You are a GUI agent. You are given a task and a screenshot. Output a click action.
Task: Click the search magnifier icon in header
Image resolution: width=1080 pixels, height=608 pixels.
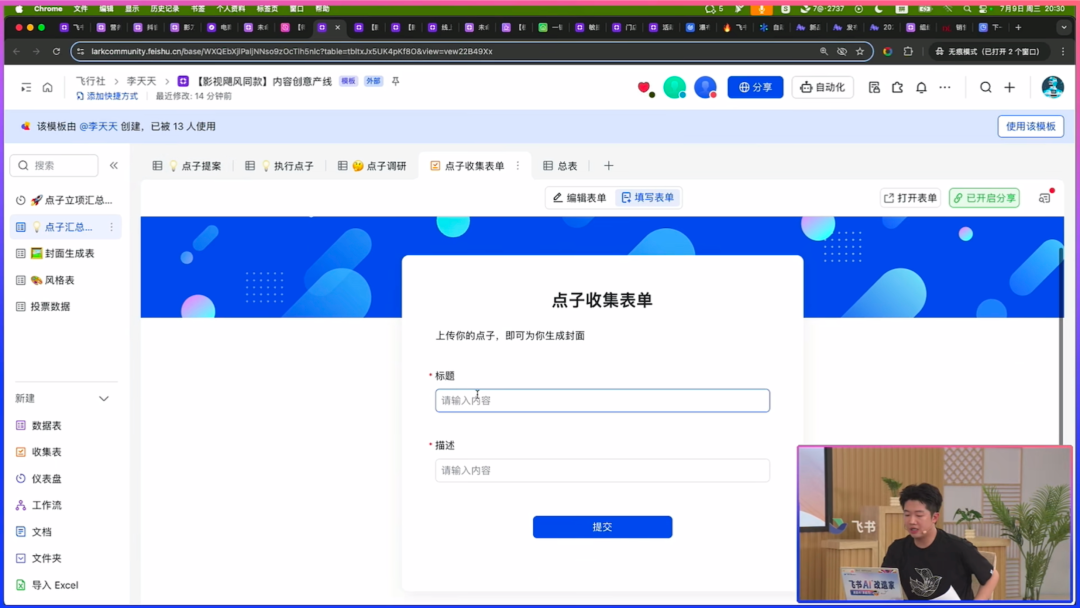point(985,88)
